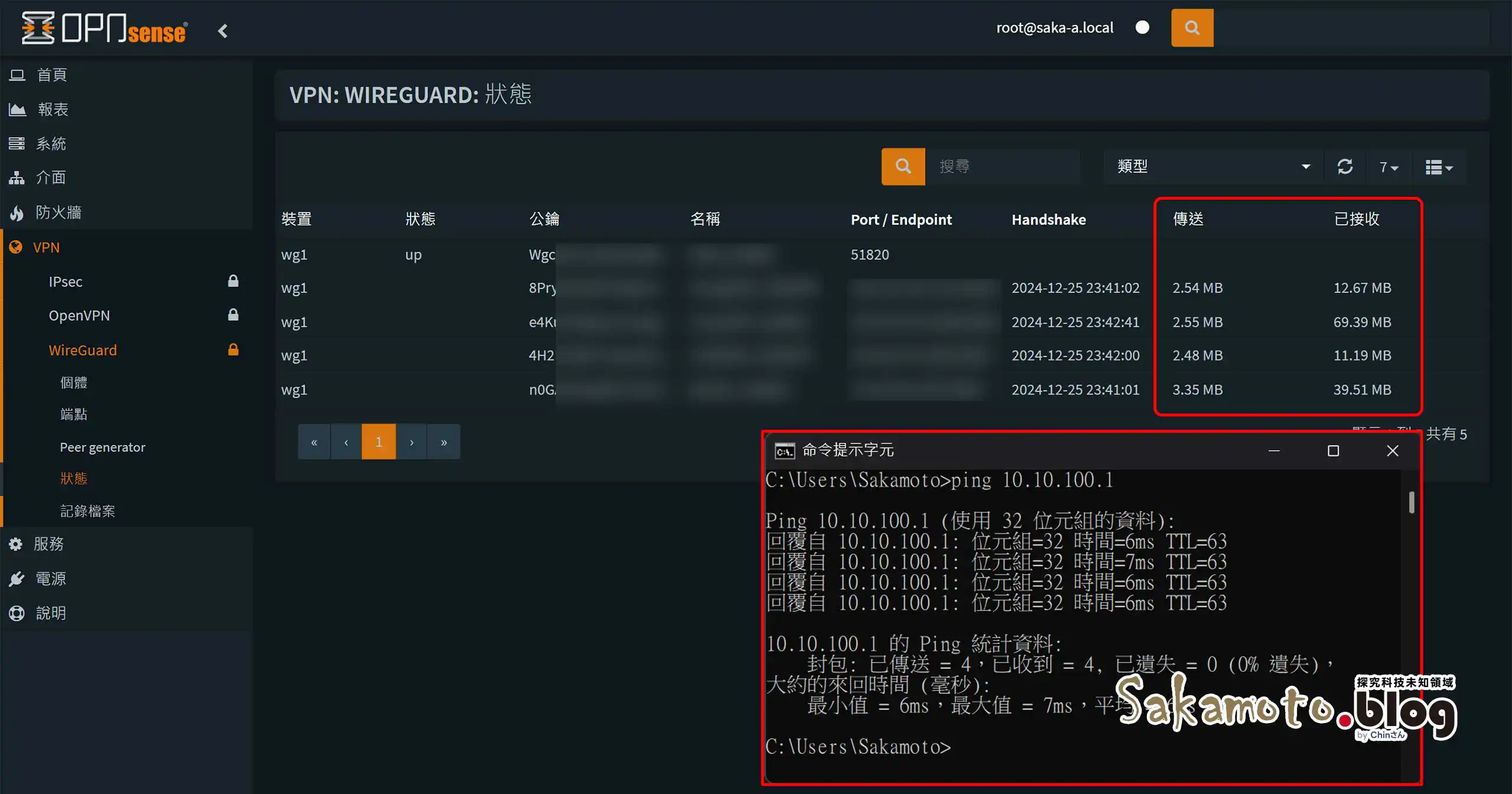The height and width of the screenshot is (794, 1512).
Task: Click the 防火牆 flame icon
Action: pyautogui.click(x=17, y=212)
